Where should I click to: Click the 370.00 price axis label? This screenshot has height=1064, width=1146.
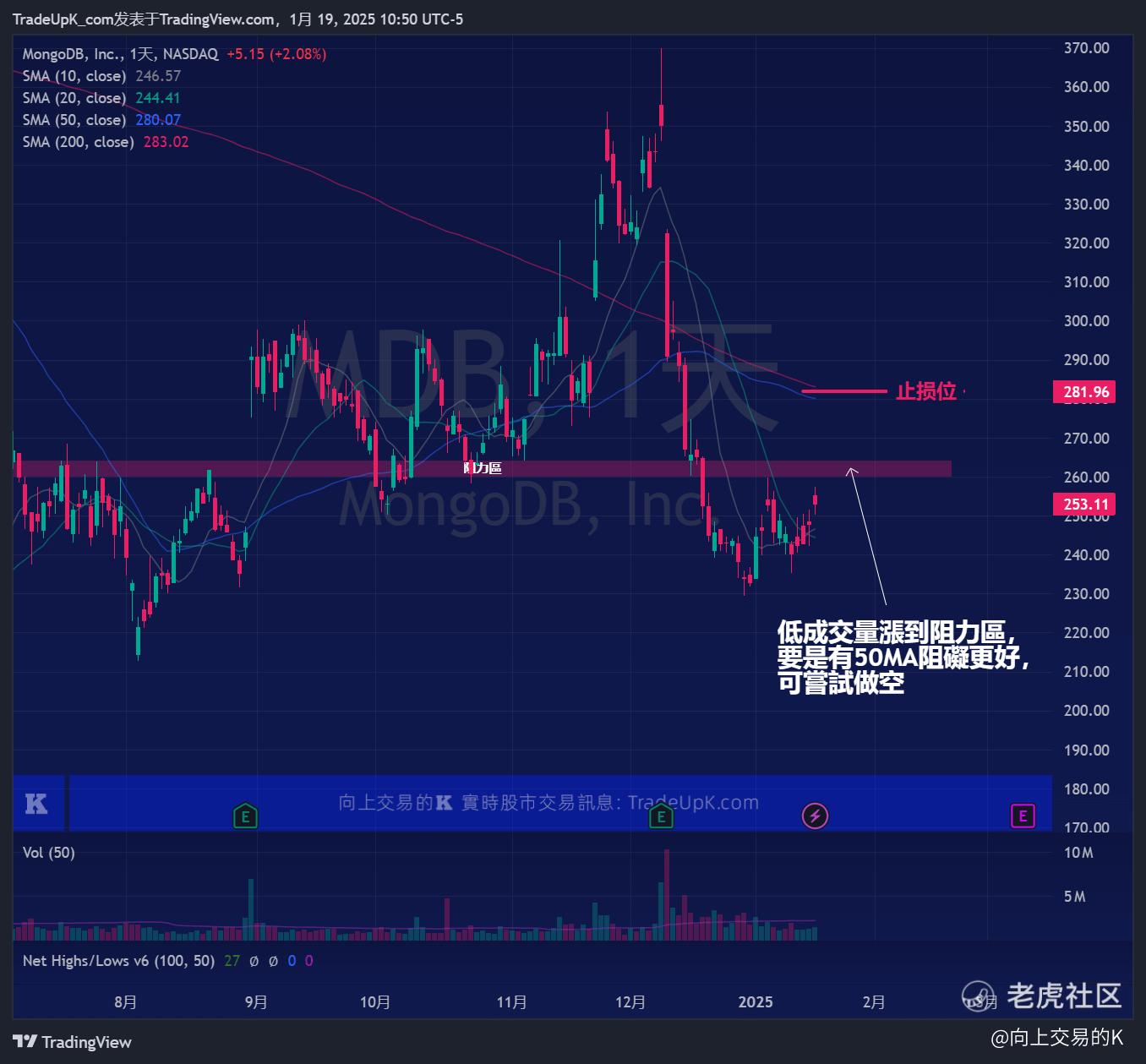click(1086, 48)
